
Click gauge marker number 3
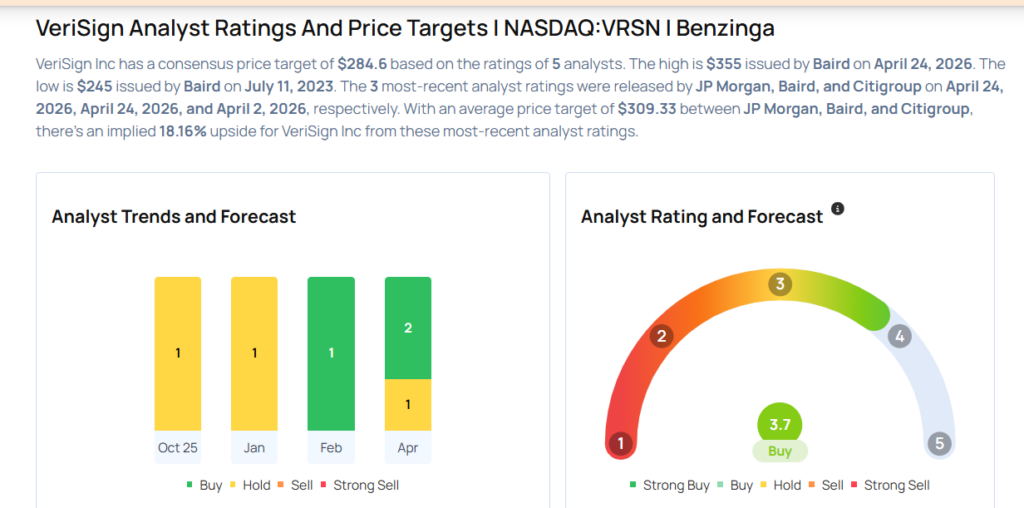(780, 284)
